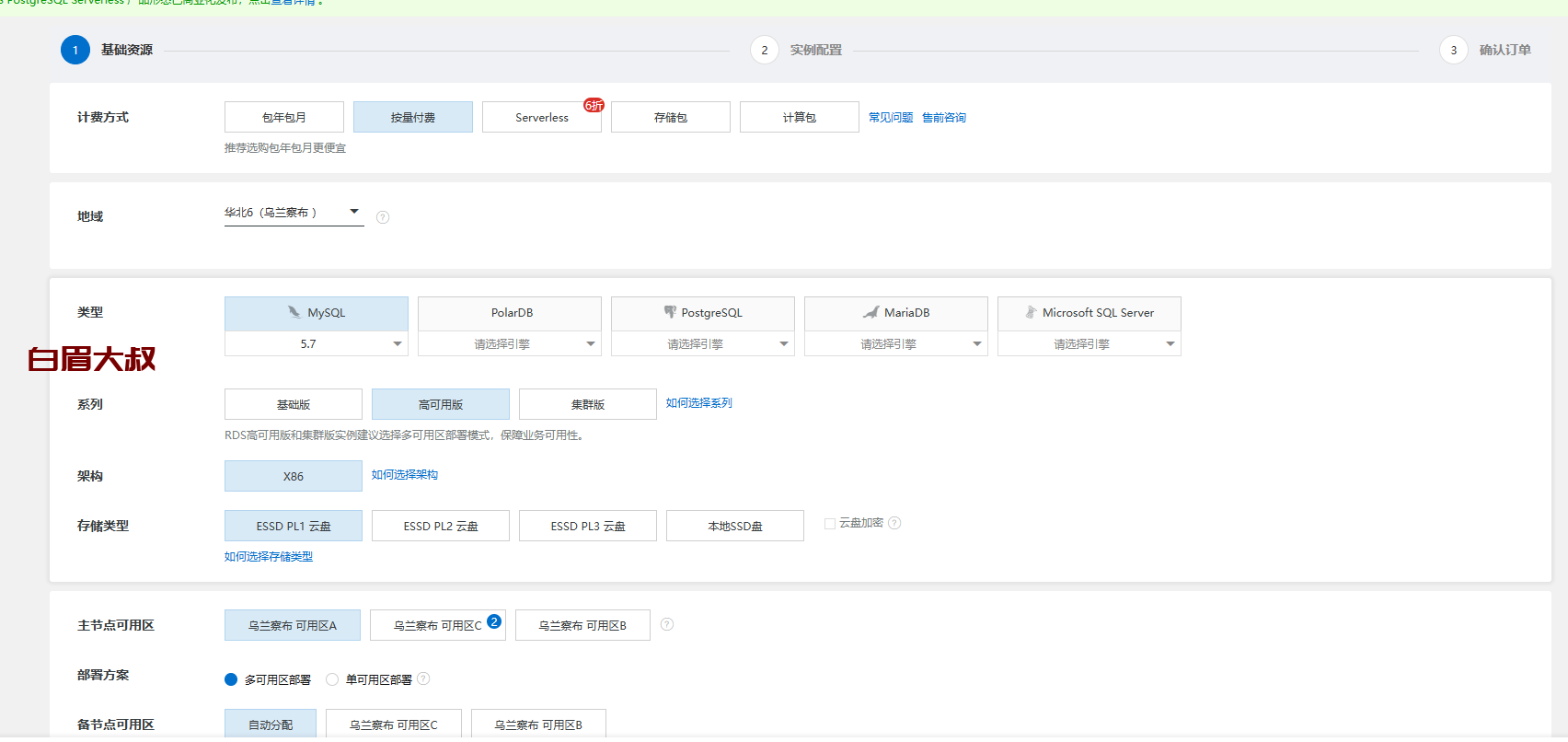This screenshot has height=742, width=1568.
Task: Click the step 3 circle indicator
Action: [x=1454, y=50]
